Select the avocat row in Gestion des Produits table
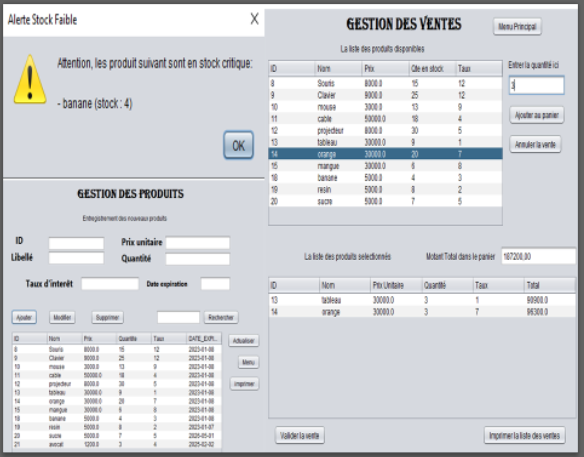Image resolution: width=584 pixels, height=457 pixels. tap(117, 444)
